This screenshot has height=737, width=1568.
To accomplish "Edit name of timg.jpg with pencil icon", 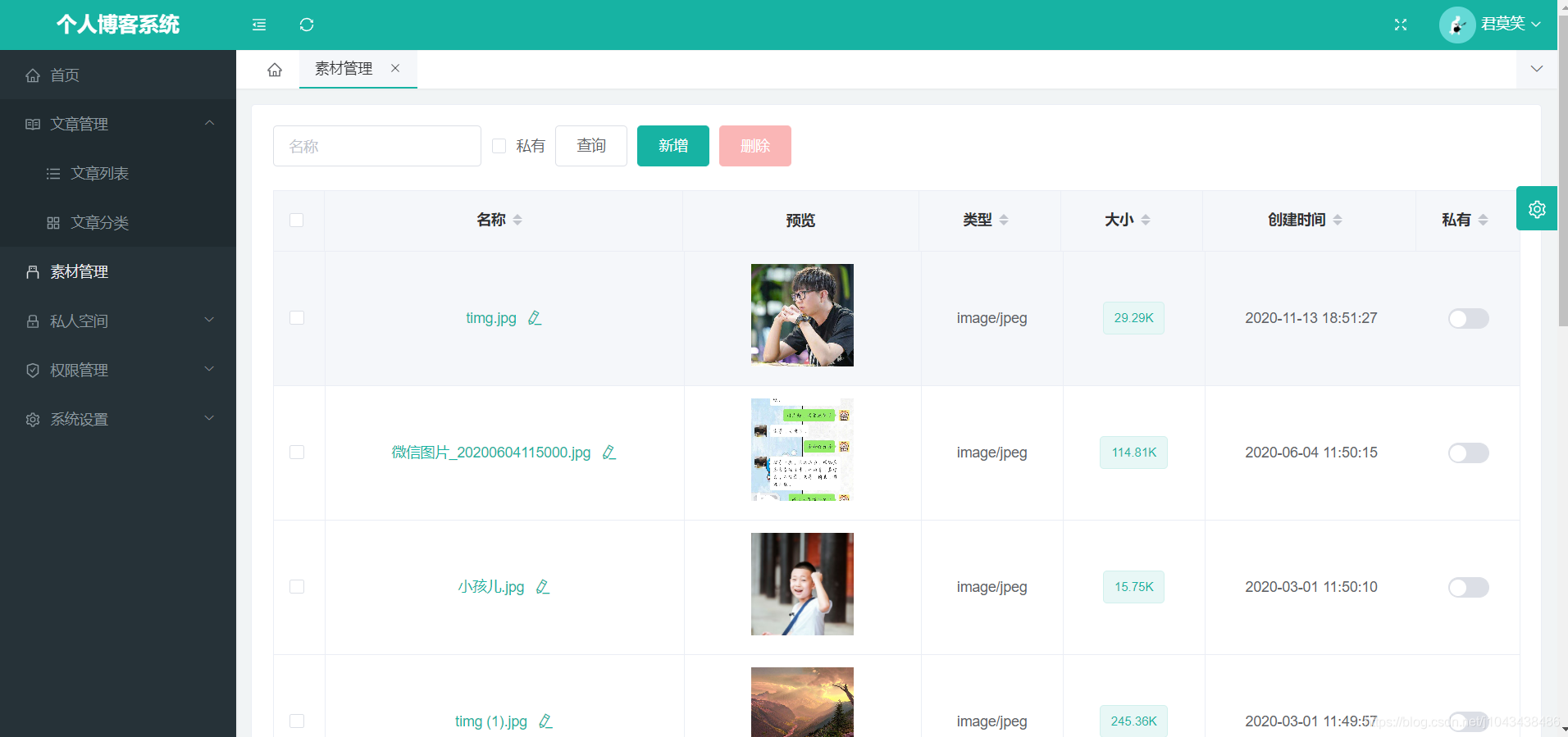I will pos(535,317).
